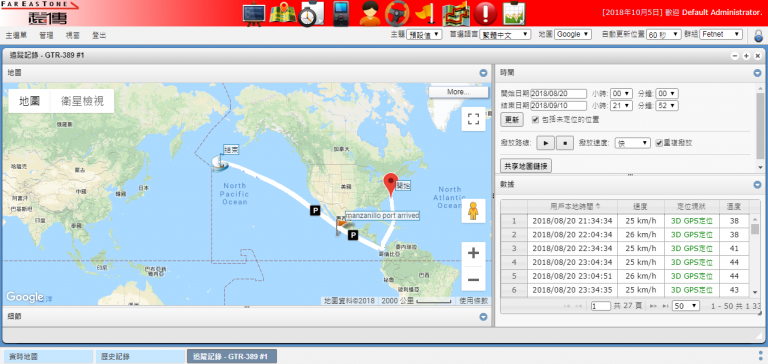This screenshot has height=364, width=768.
Task: Click the 更新 update button
Action: click(512, 120)
